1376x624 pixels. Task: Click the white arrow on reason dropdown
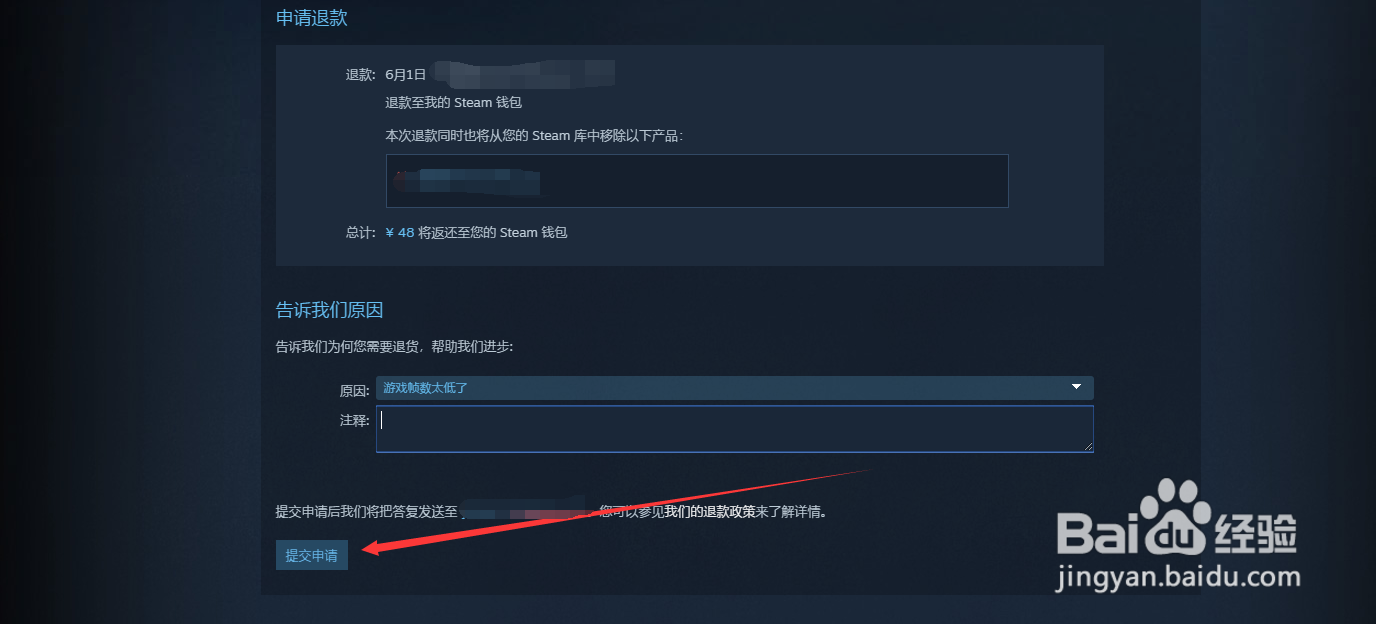tap(1077, 386)
